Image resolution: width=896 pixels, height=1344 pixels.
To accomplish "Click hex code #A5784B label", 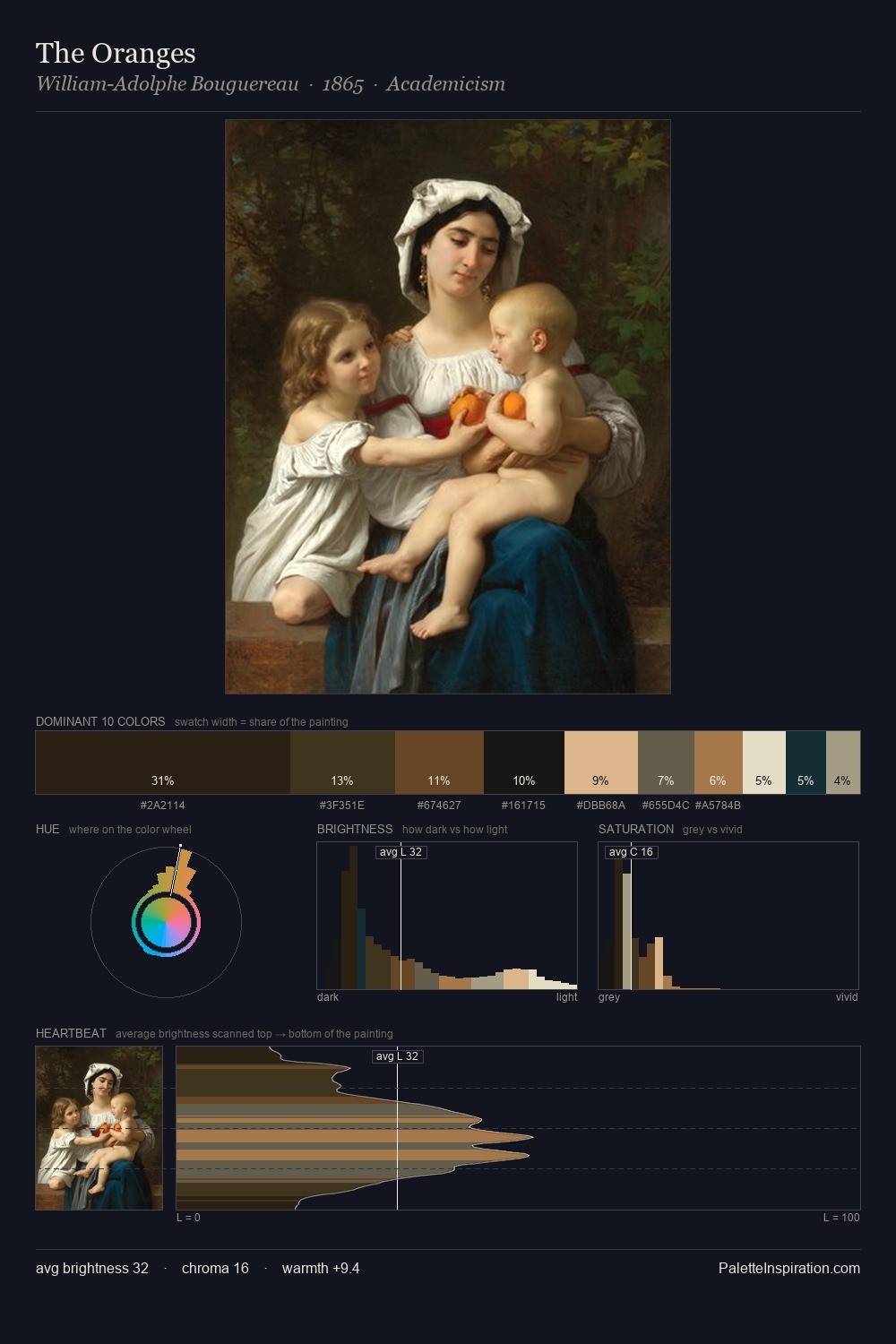I will pyautogui.click(x=719, y=806).
